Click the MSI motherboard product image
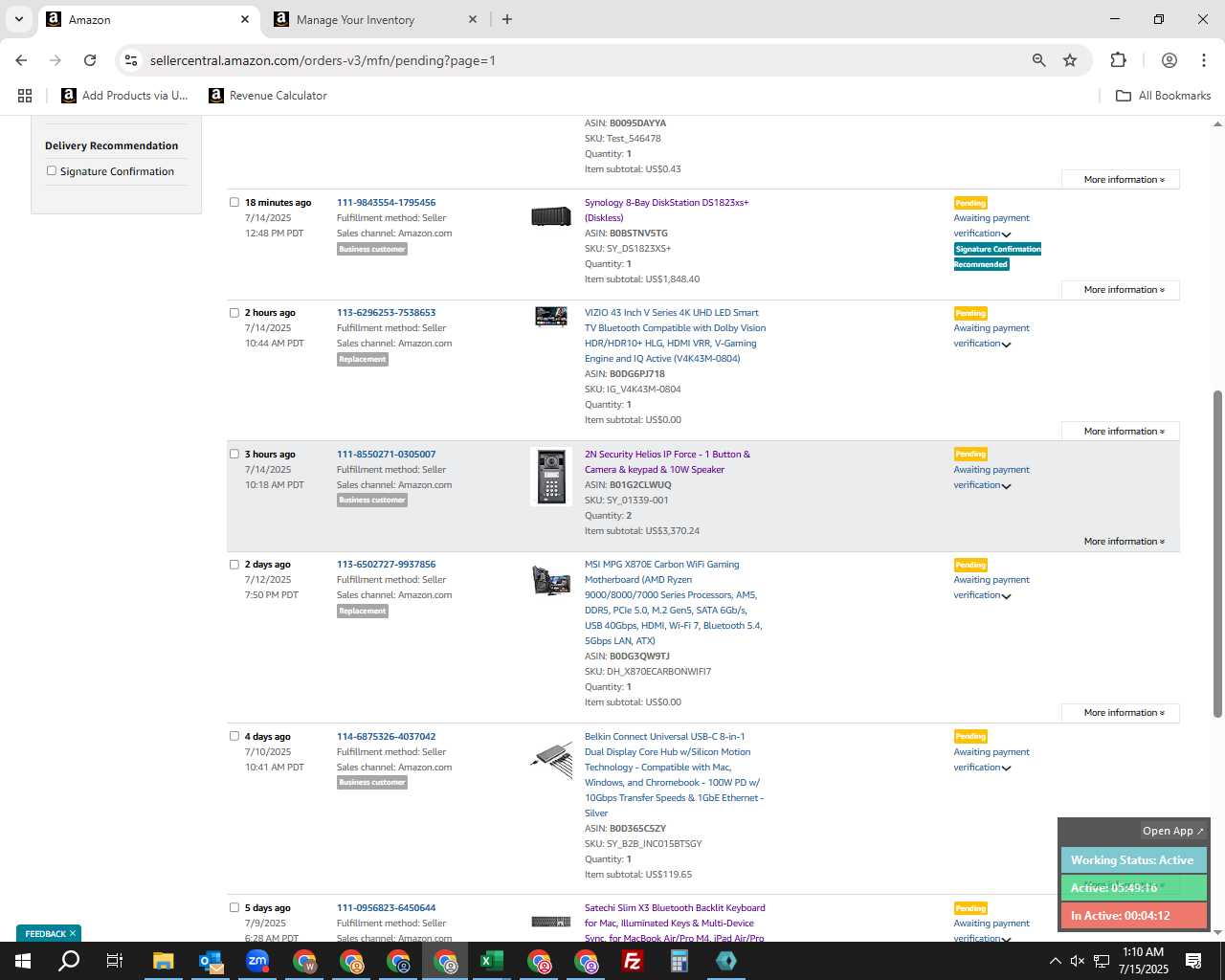The height and width of the screenshot is (980, 1225). 551,579
